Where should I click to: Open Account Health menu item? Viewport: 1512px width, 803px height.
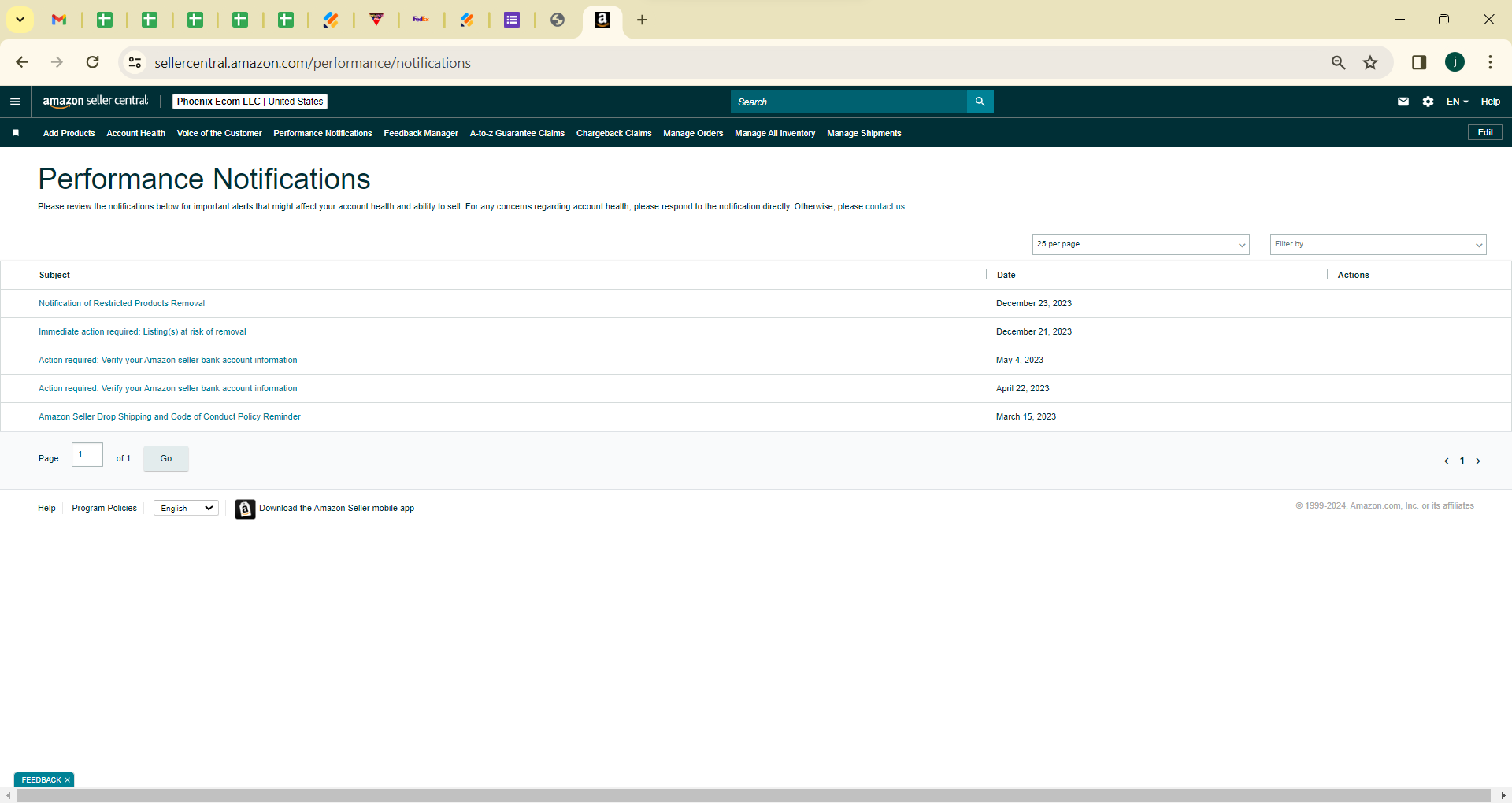(x=135, y=133)
